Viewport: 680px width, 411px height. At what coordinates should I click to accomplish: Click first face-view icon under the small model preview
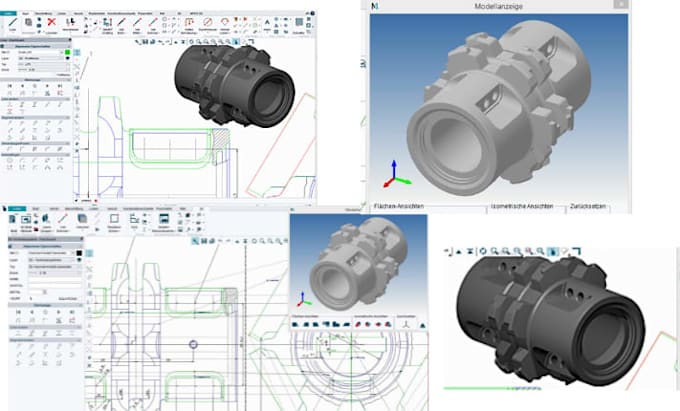point(296,324)
